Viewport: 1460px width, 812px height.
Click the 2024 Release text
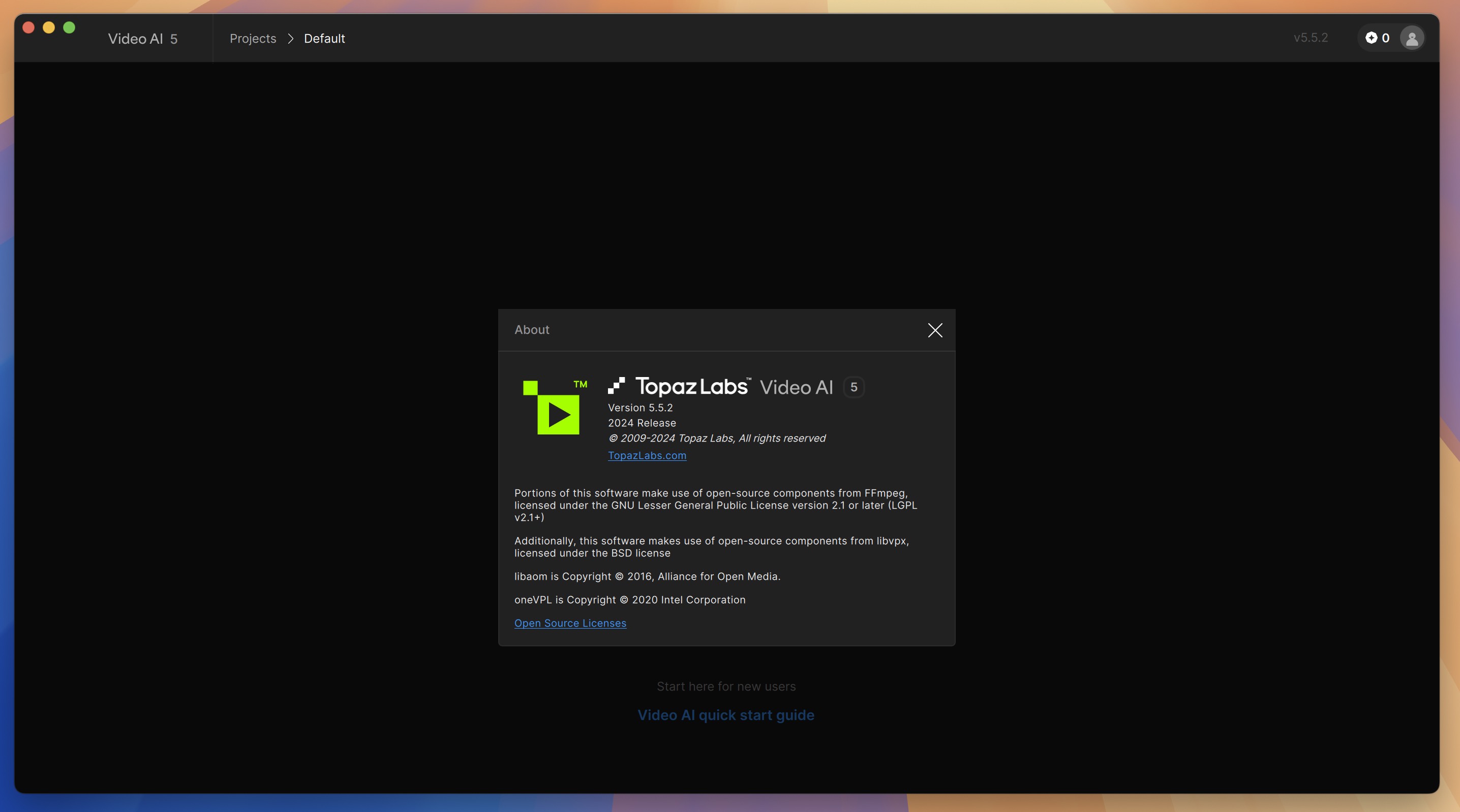click(642, 423)
